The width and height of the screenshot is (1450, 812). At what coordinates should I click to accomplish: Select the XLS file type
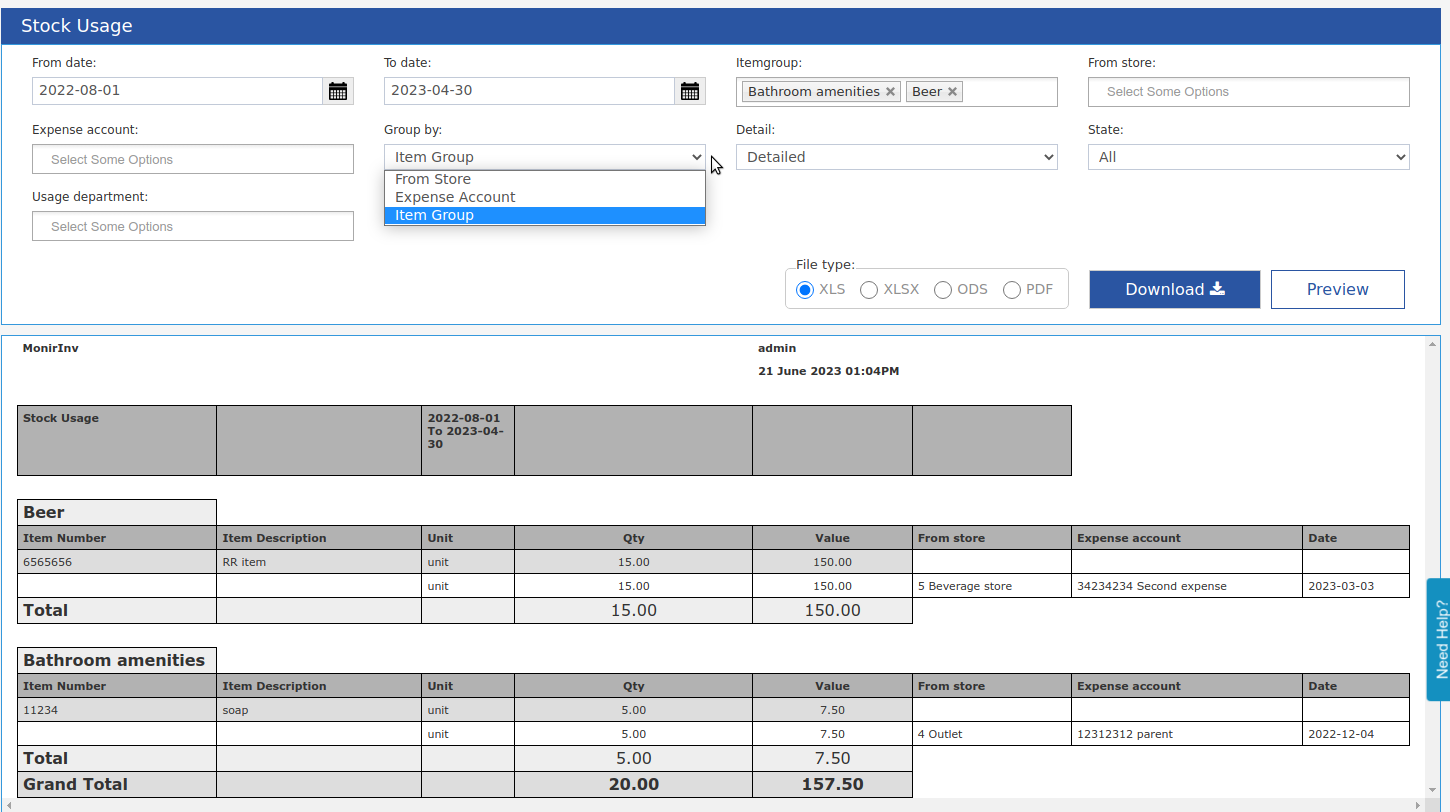click(805, 290)
